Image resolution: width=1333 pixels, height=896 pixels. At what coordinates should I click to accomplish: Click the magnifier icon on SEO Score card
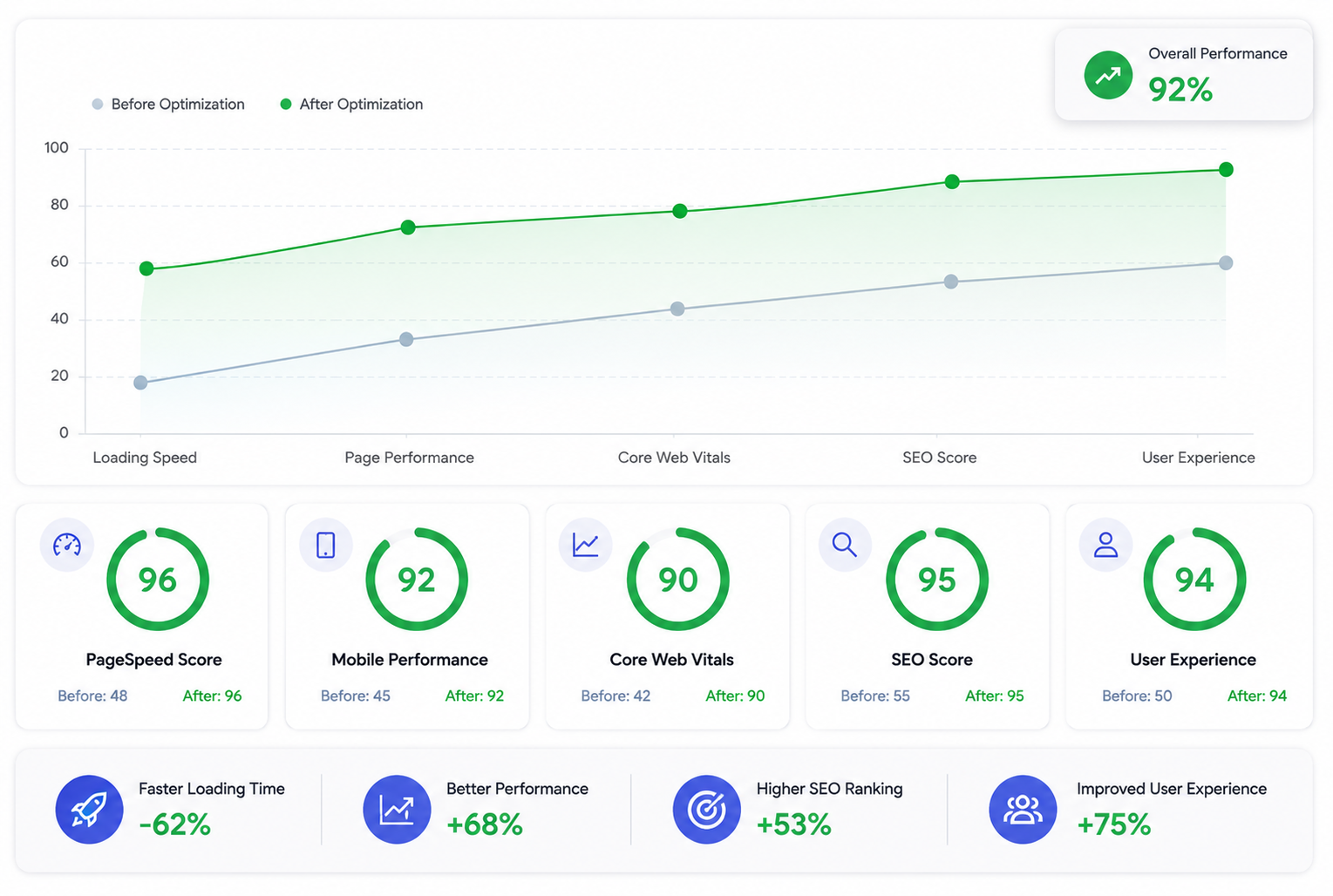[845, 545]
